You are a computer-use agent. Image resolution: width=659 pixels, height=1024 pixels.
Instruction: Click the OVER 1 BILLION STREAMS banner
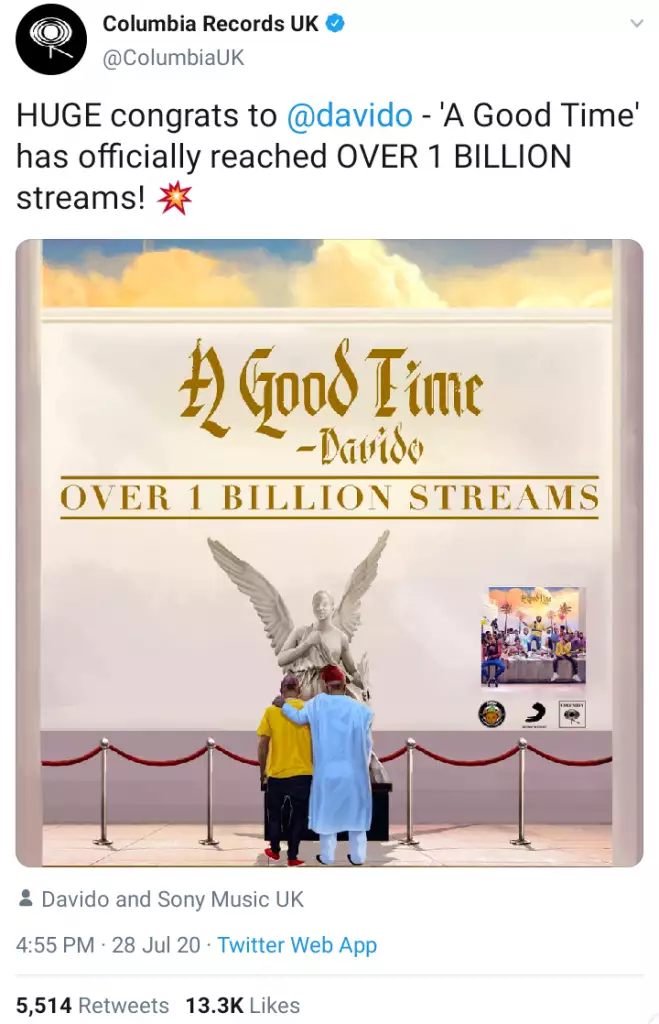[329, 498]
